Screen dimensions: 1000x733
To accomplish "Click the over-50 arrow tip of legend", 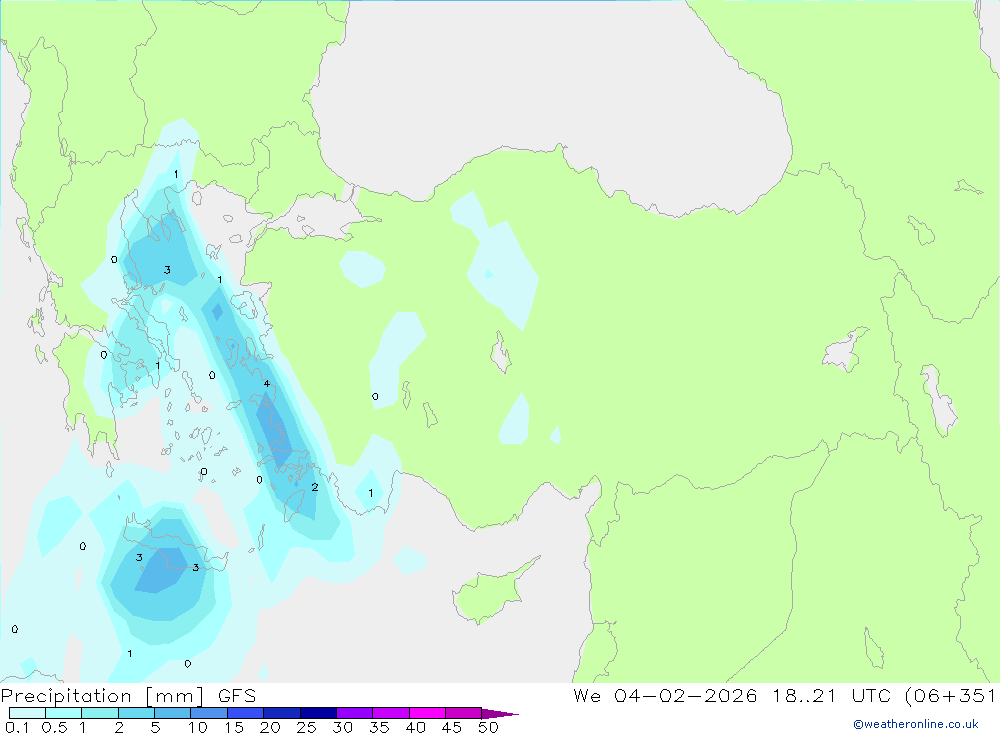I will (x=500, y=714).
